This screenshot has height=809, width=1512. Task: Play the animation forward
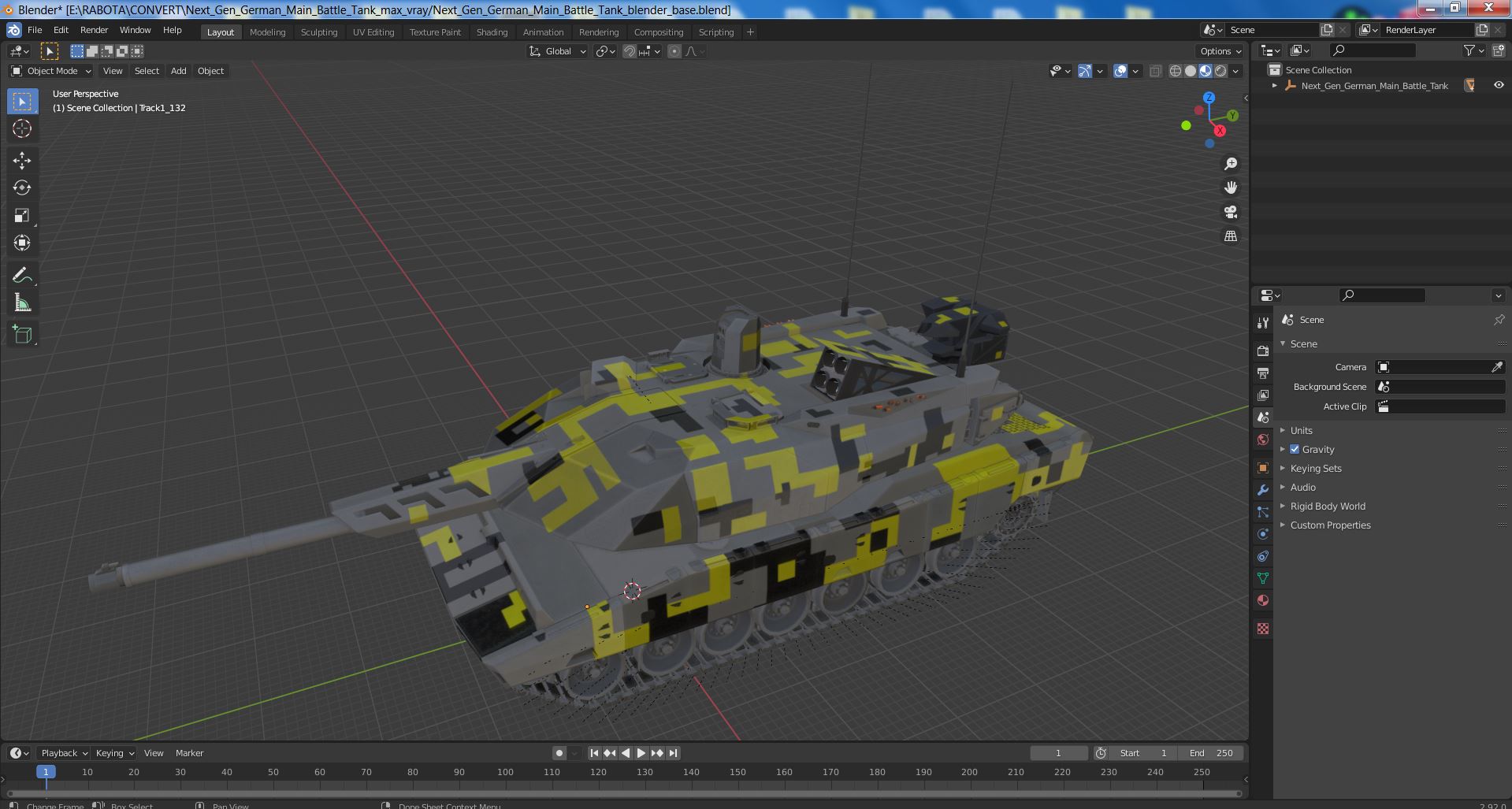641,753
